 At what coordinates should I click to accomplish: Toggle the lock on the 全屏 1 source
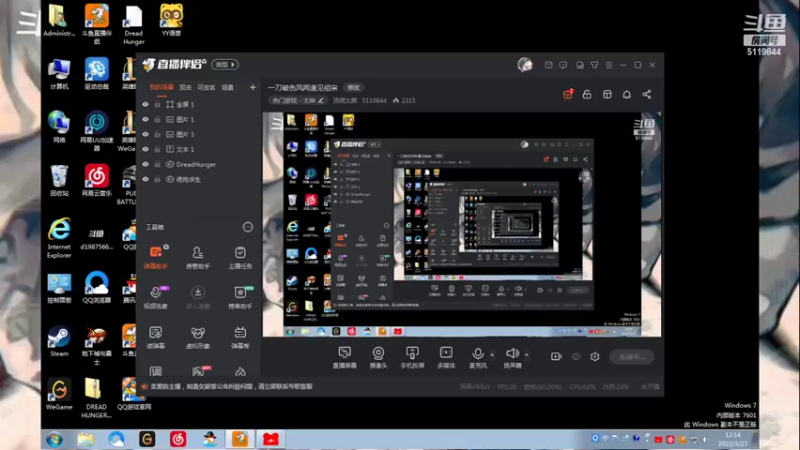[158, 104]
